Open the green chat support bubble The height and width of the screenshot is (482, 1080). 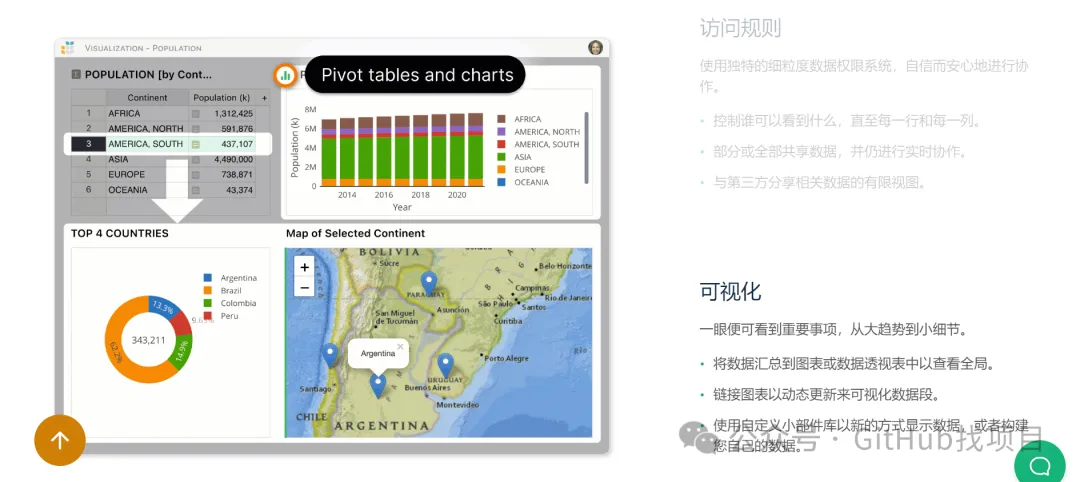click(x=1039, y=465)
